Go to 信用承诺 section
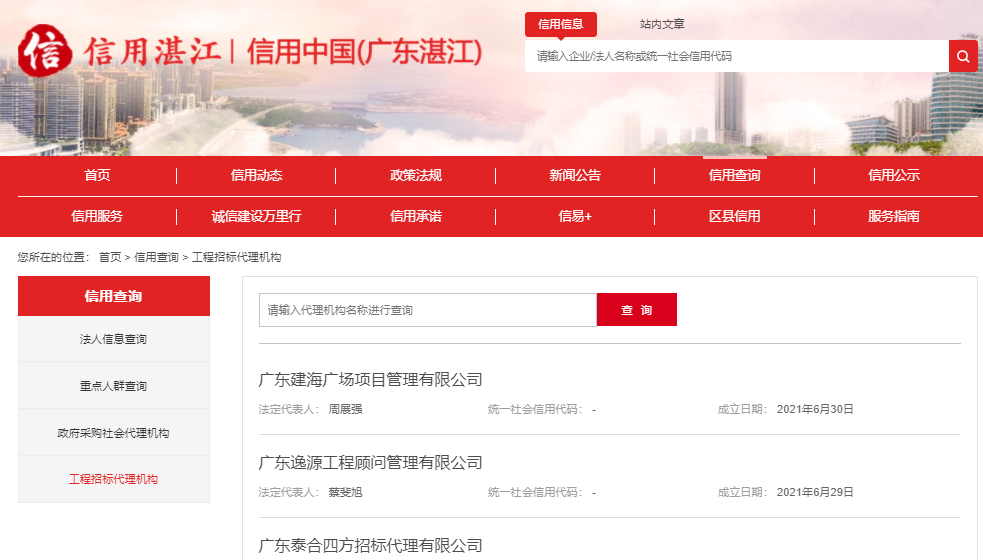Viewport: 983px width, 560px height. click(416, 216)
